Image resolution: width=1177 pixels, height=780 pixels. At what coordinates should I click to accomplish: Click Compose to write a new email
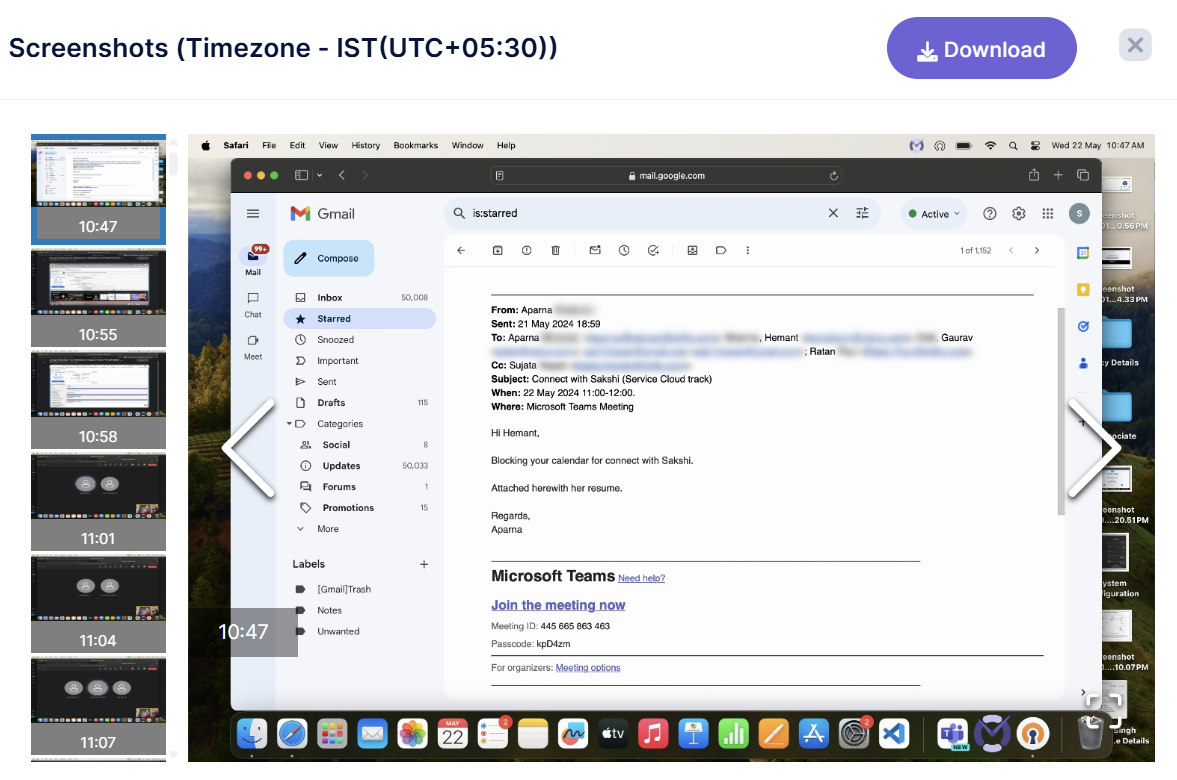[329, 258]
